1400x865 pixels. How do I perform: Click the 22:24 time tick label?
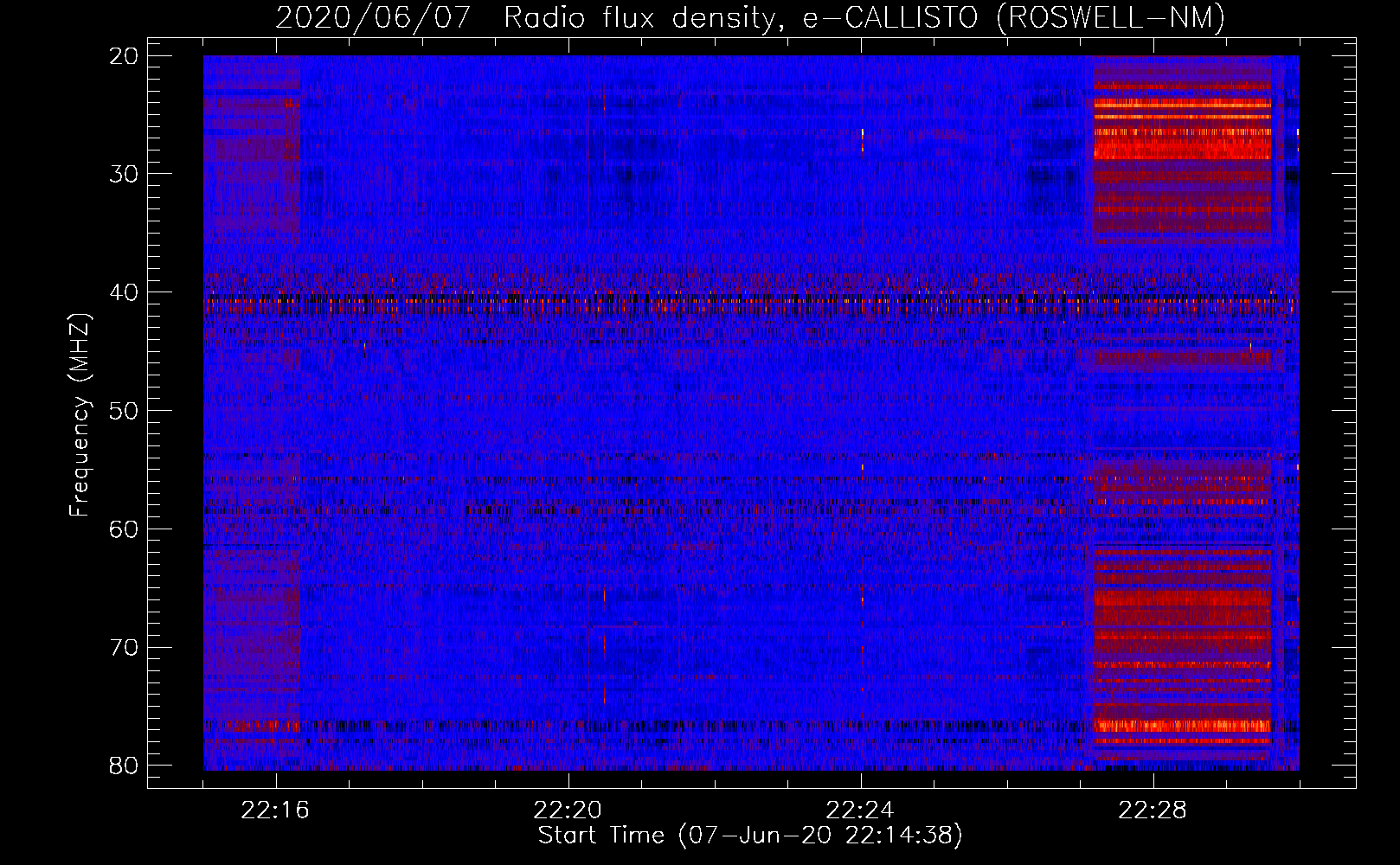click(x=860, y=811)
